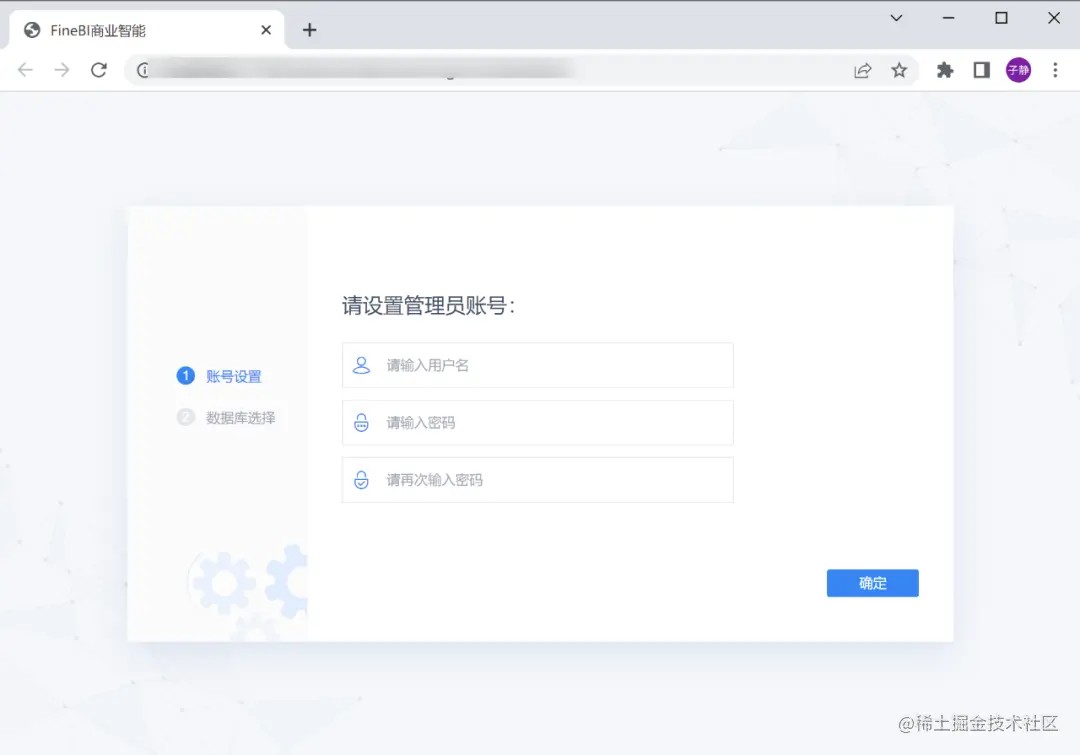Open the Chrome three-dot menu
Screen dimensions: 1080x755
pos(1055,70)
